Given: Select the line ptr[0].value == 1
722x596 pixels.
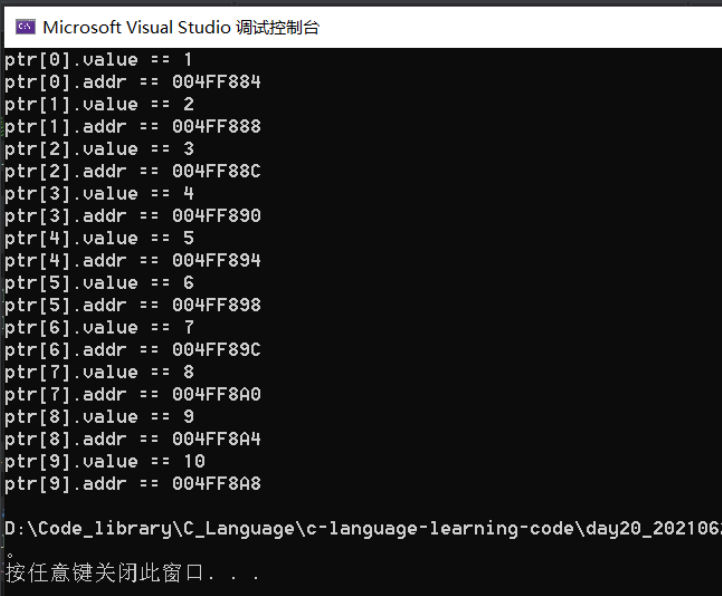Looking at the screenshot, I should pyautogui.click(x=99, y=60).
